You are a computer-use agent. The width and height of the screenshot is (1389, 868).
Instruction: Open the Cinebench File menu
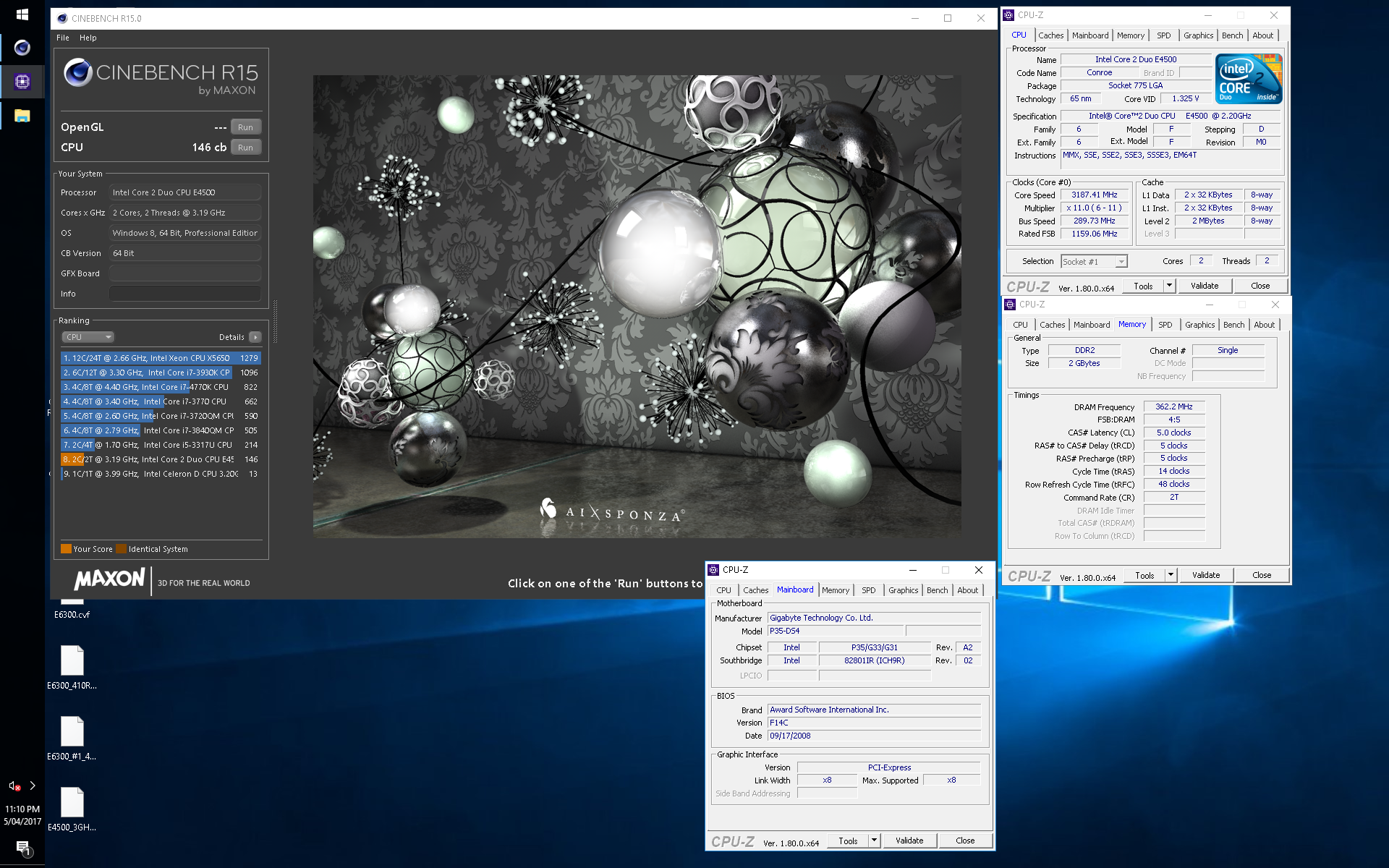click(x=63, y=38)
